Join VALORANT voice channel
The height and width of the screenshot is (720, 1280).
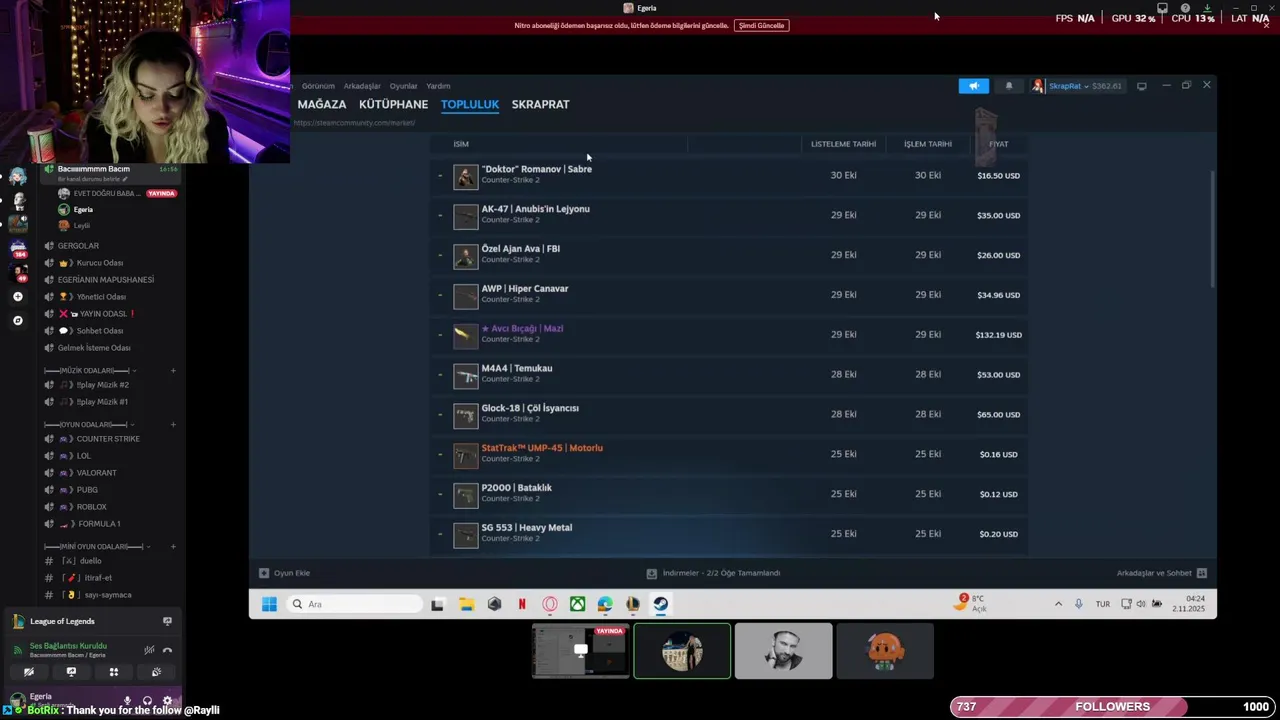[x=96, y=473]
